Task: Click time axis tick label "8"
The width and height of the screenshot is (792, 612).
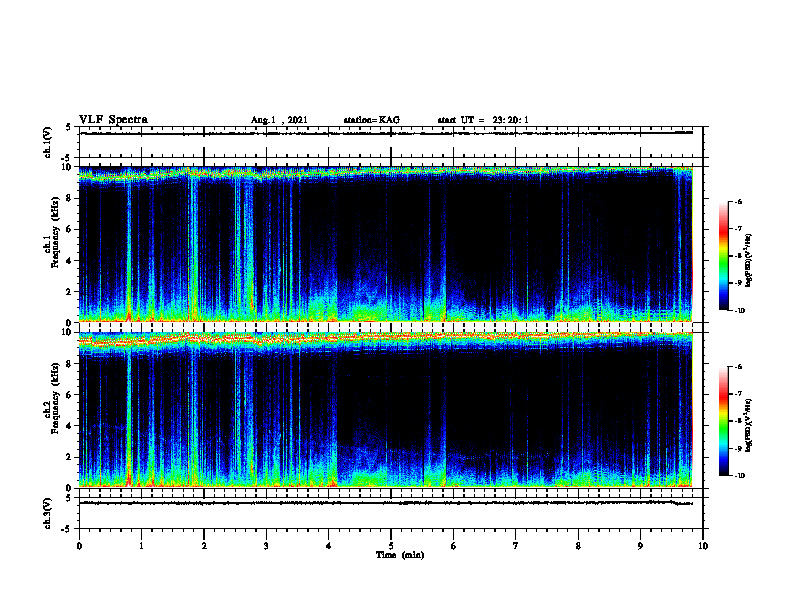Action: tap(578, 546)
